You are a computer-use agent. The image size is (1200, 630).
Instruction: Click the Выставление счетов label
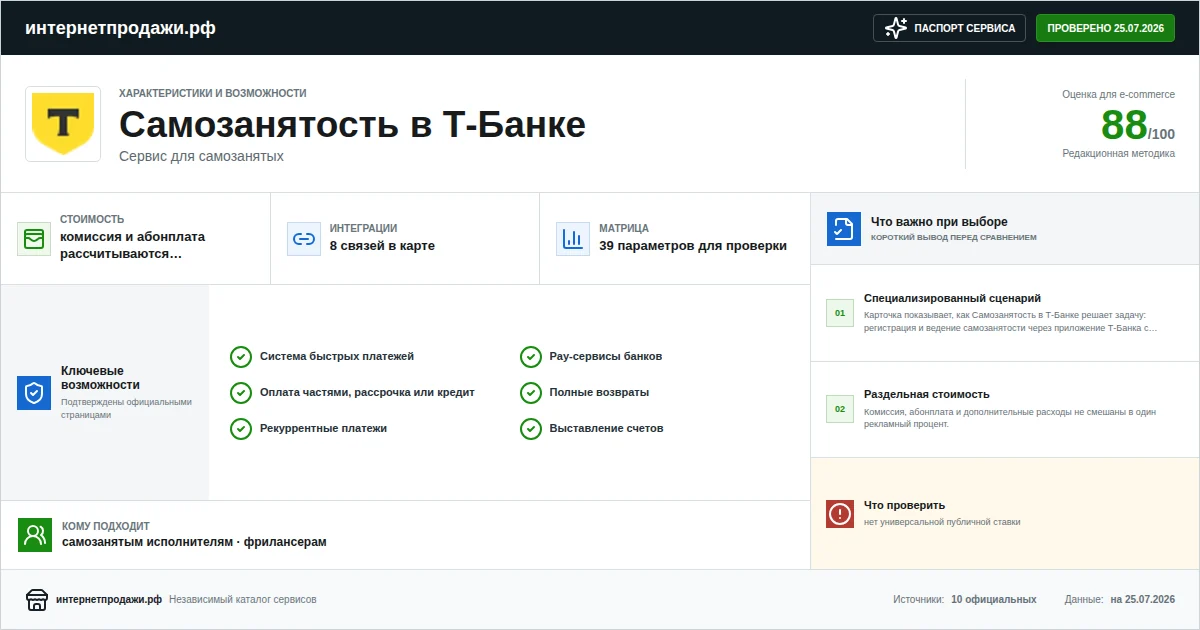(606, 429)
